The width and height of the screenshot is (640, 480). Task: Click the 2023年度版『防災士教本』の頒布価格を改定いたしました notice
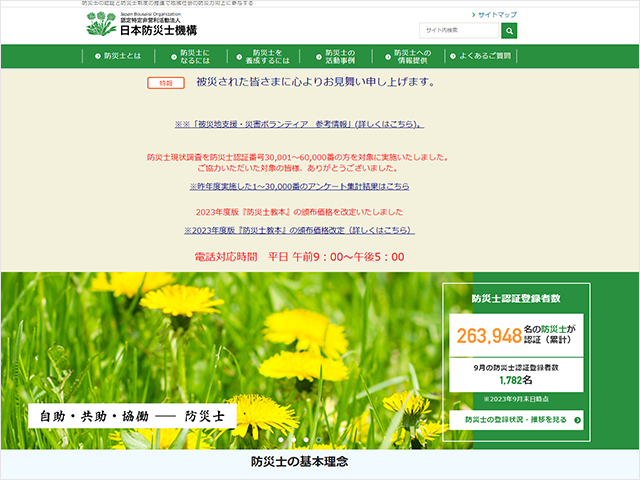click(299, 212)
